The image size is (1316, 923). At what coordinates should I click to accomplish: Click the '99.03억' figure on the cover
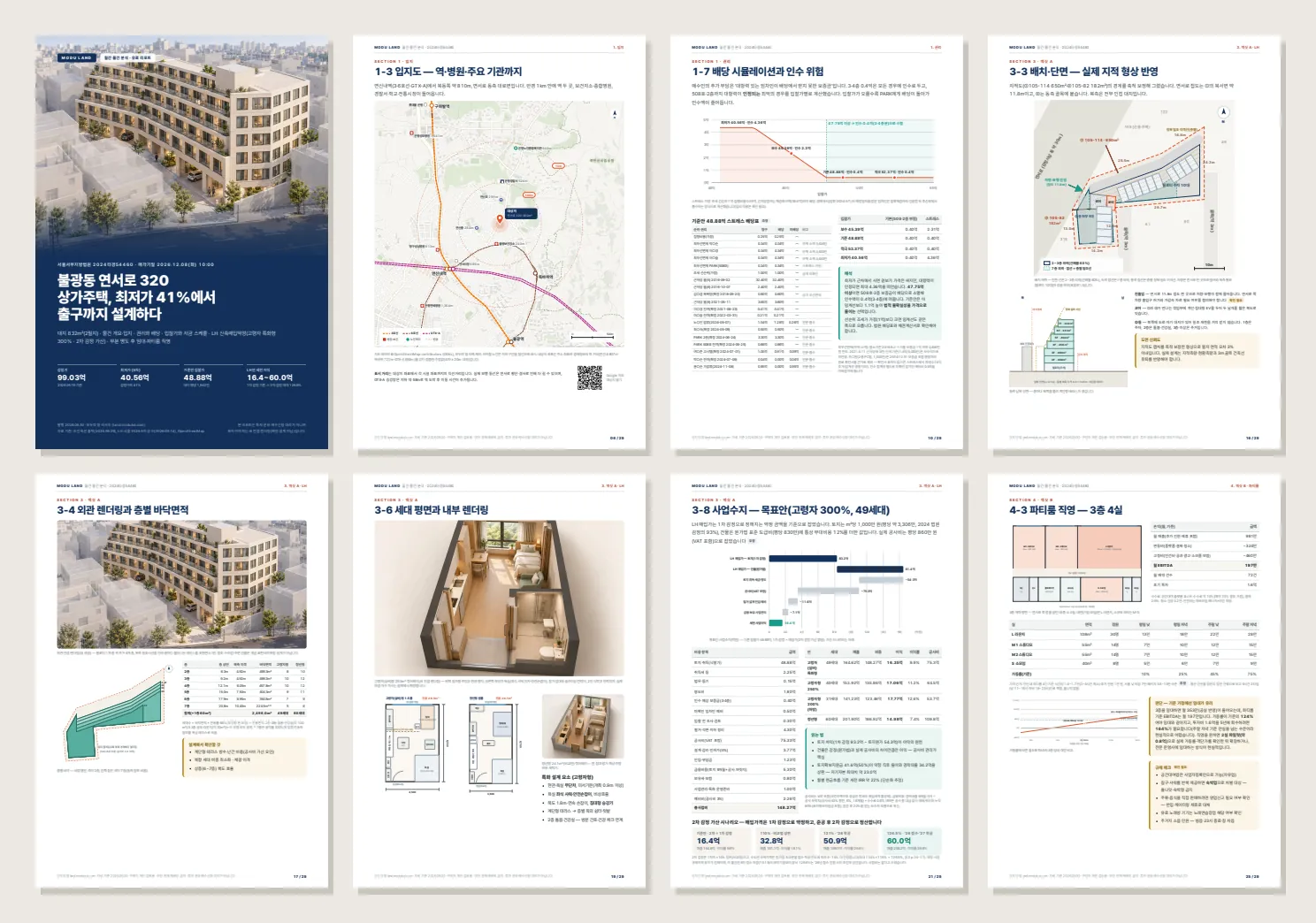tap(72, 378)
